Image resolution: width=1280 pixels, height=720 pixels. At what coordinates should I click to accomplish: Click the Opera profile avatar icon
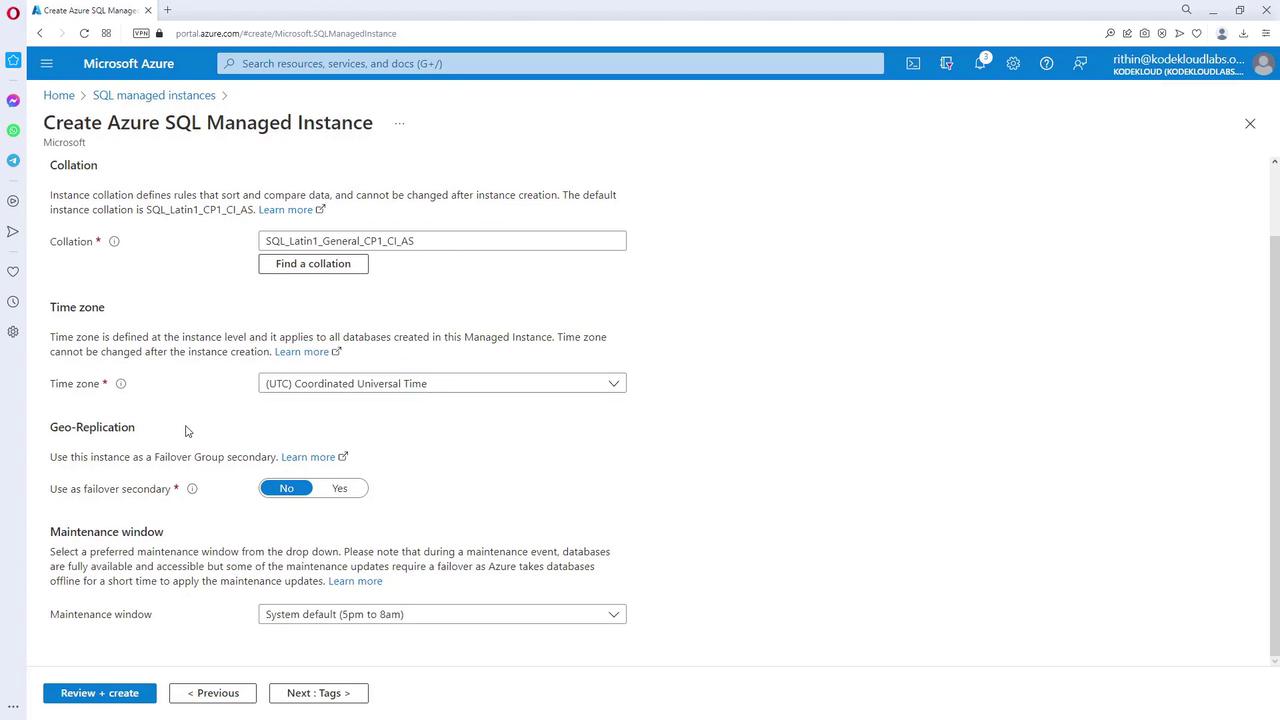[1222, 33]
